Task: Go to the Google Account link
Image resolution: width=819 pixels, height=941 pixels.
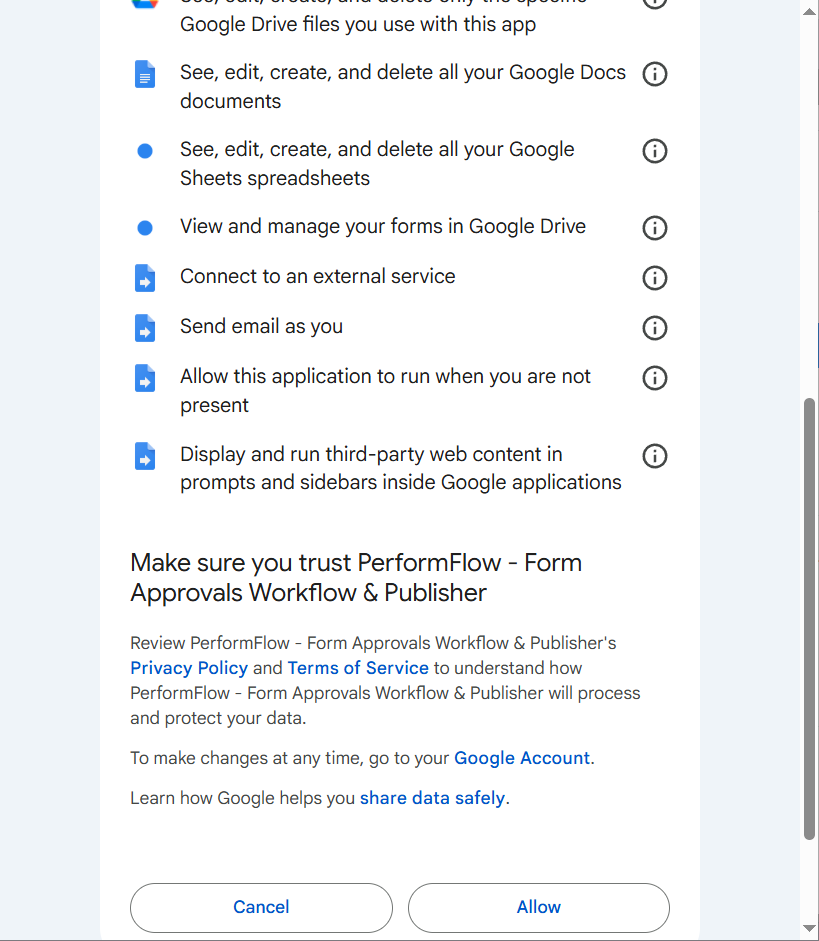Action: point(522,758)
